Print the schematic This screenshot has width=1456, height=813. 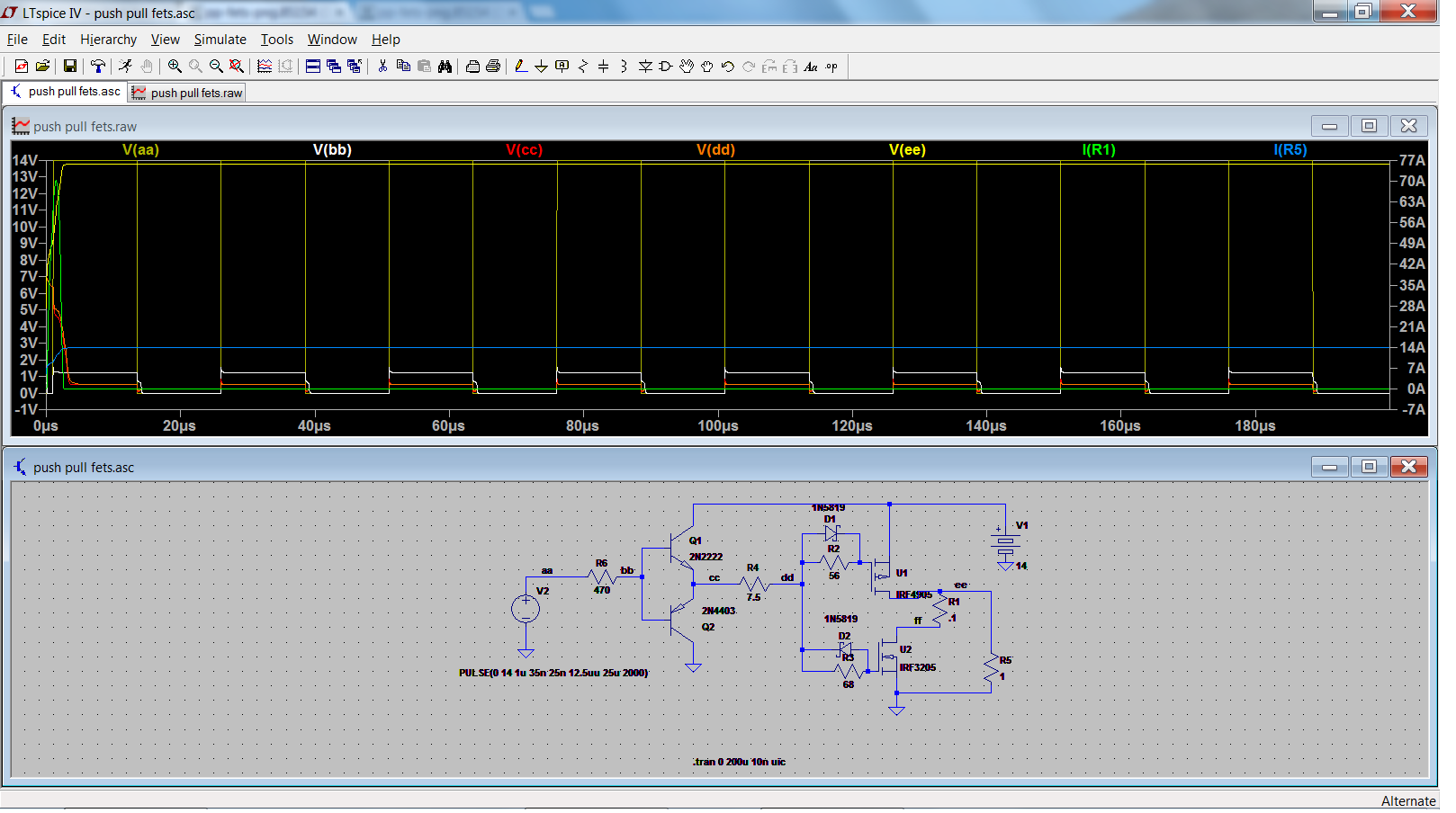tap(493, 67)
